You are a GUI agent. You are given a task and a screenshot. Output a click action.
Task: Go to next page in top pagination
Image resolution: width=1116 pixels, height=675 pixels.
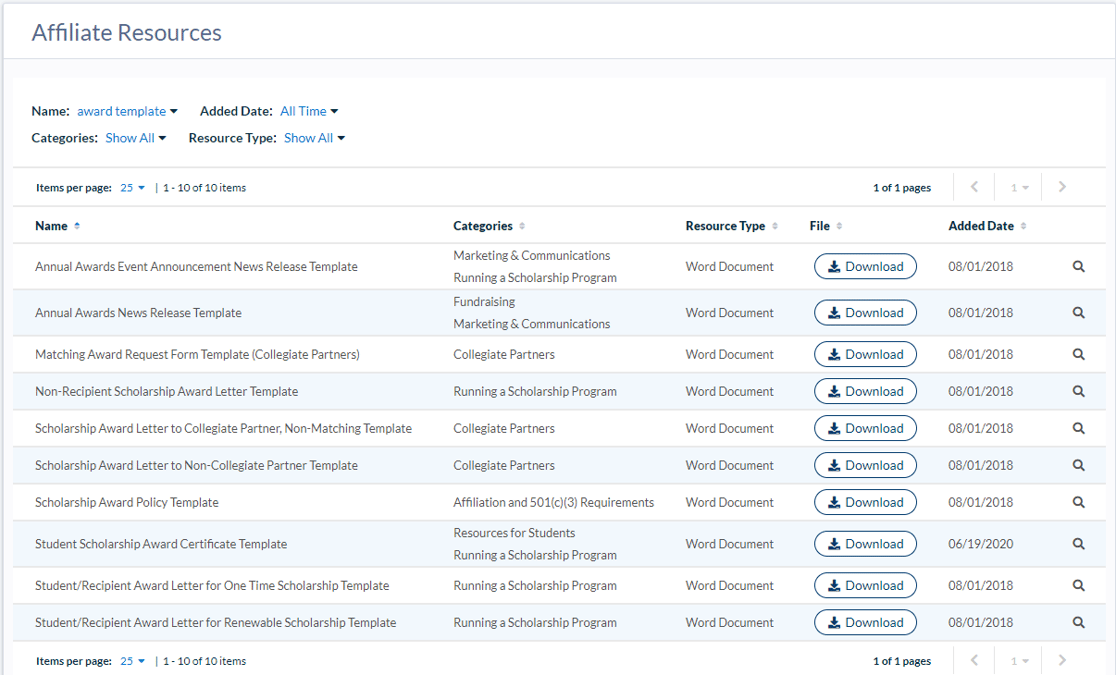pos(1062,187)
